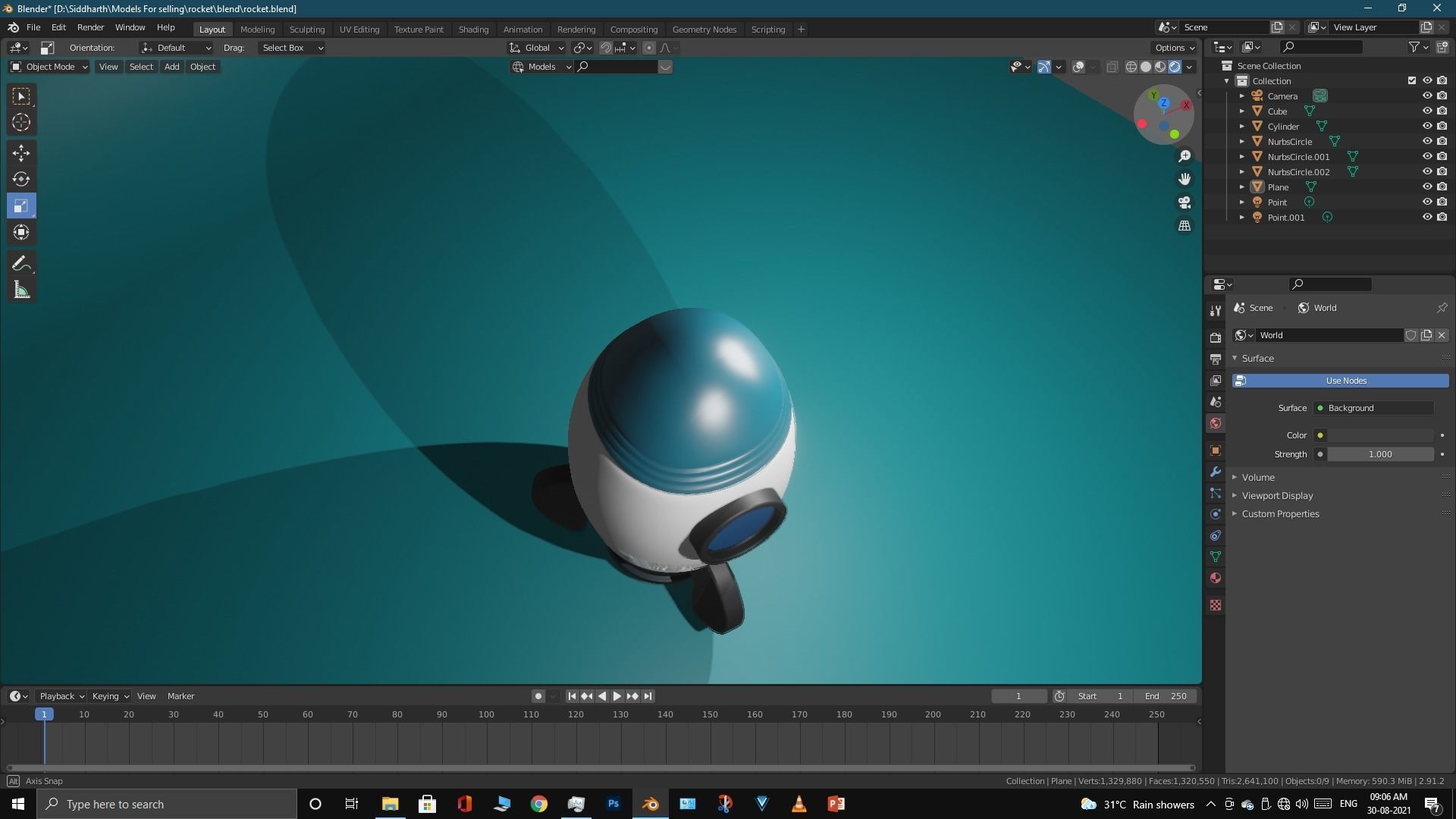Screen dimensions: 1456x819
Task: Select the Move tool in toolbar
Action: click(21, 152)
